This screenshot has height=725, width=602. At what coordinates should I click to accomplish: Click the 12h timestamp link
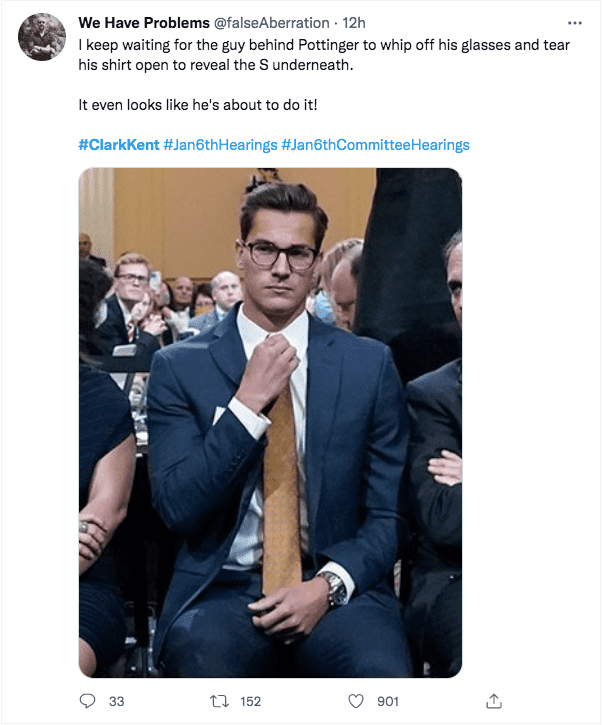click(x=354, y=22)
